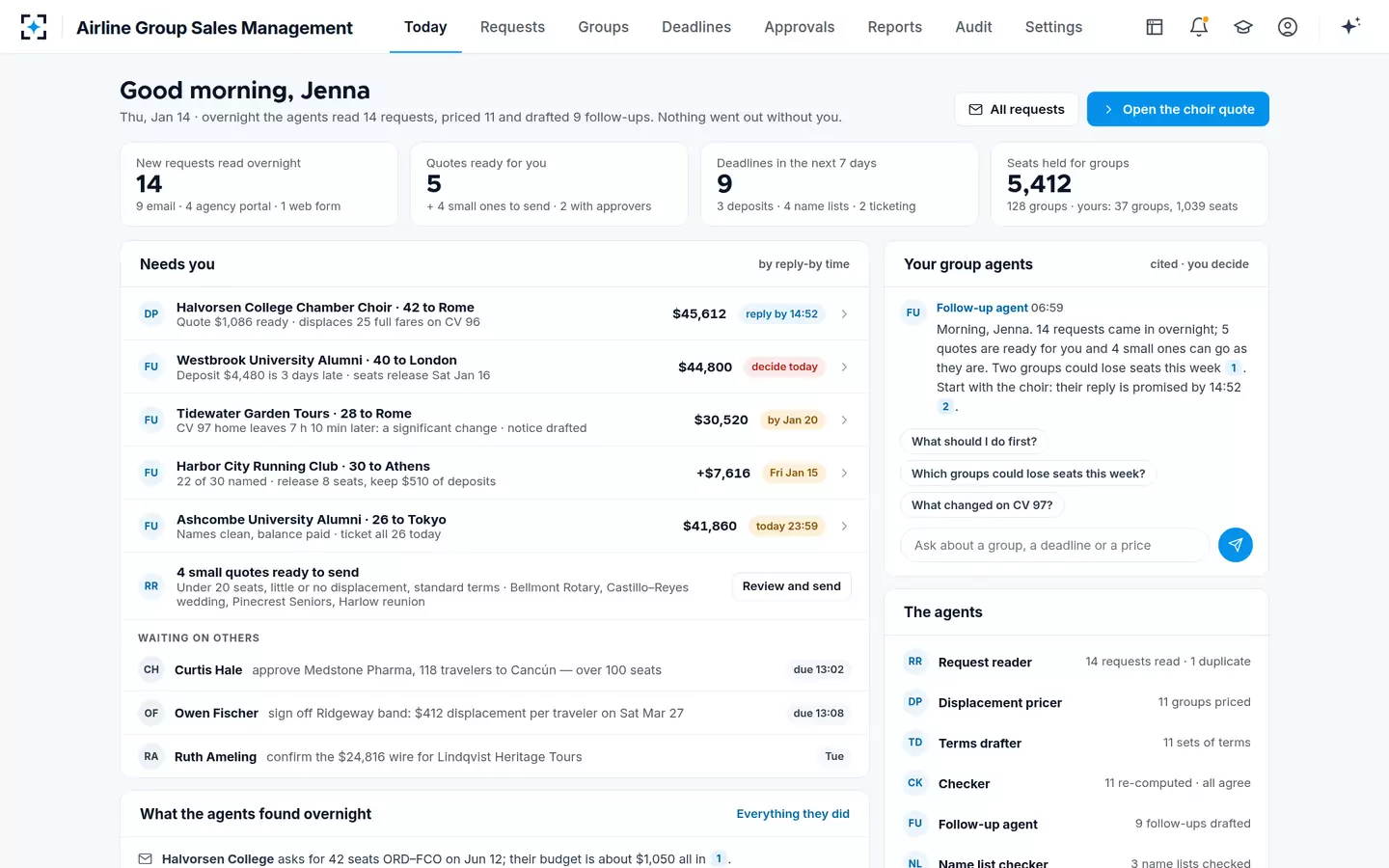This screenshot has height=868, width=1389.
Task: Click the app logo icon
Action: tap(34, 27)
